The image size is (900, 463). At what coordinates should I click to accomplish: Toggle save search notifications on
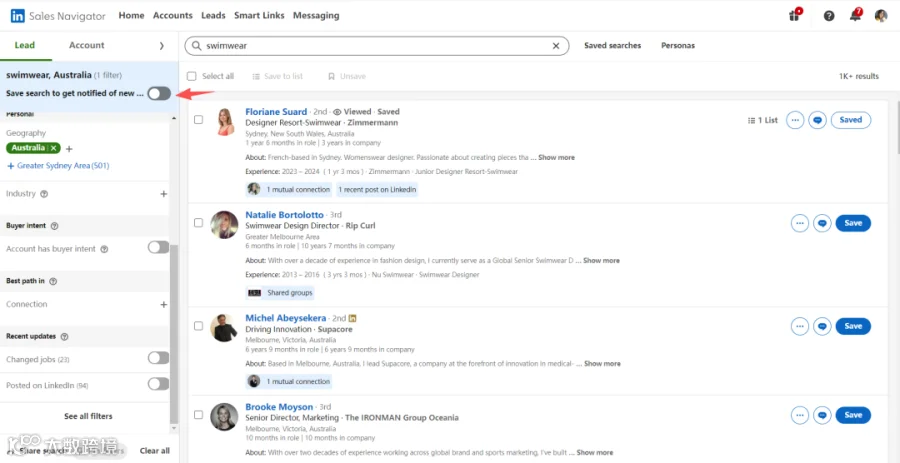(159, 94)
